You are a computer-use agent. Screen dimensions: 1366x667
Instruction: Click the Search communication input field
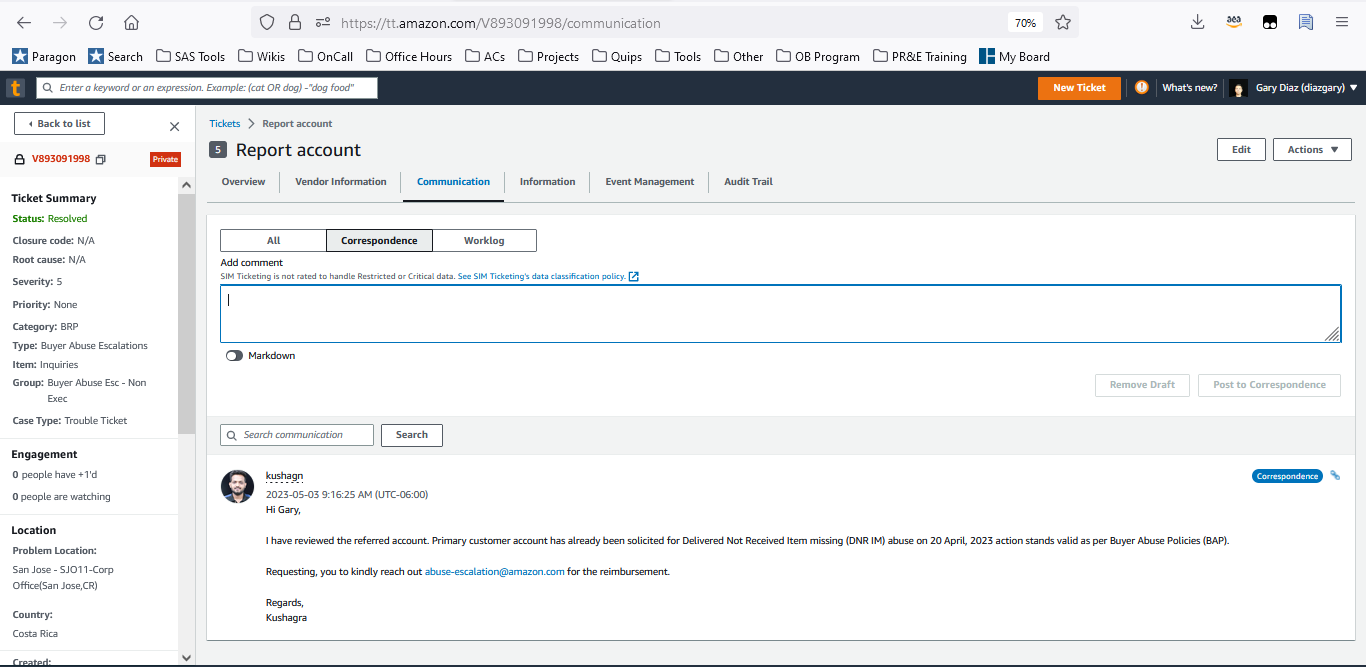click(297, 435)
